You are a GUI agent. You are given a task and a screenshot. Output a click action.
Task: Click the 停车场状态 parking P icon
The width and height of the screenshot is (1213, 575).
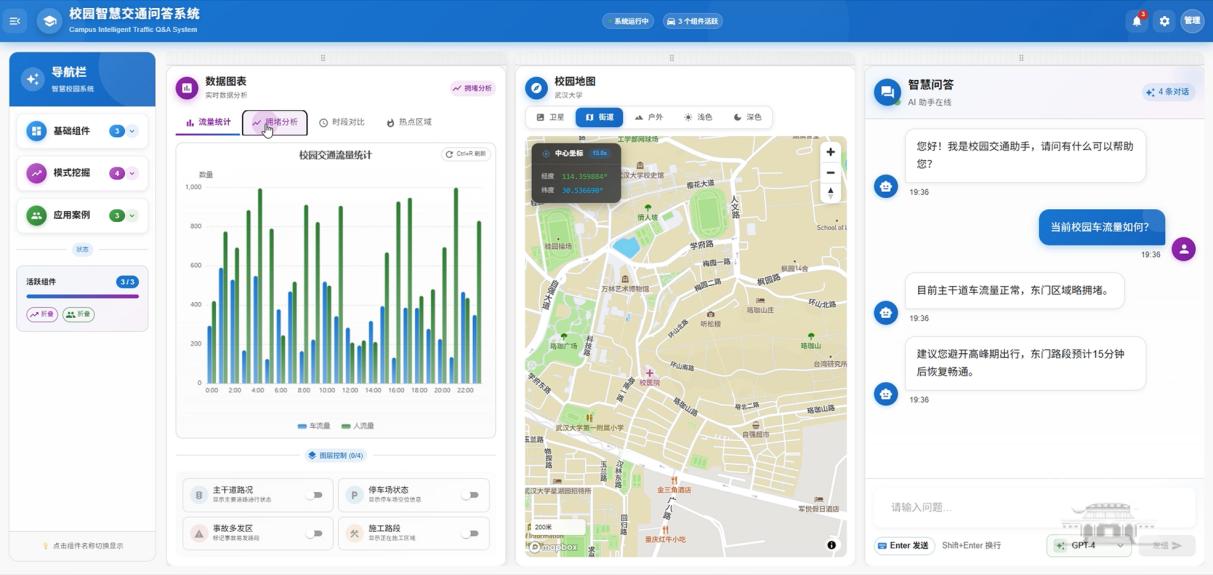coord(354,494)
